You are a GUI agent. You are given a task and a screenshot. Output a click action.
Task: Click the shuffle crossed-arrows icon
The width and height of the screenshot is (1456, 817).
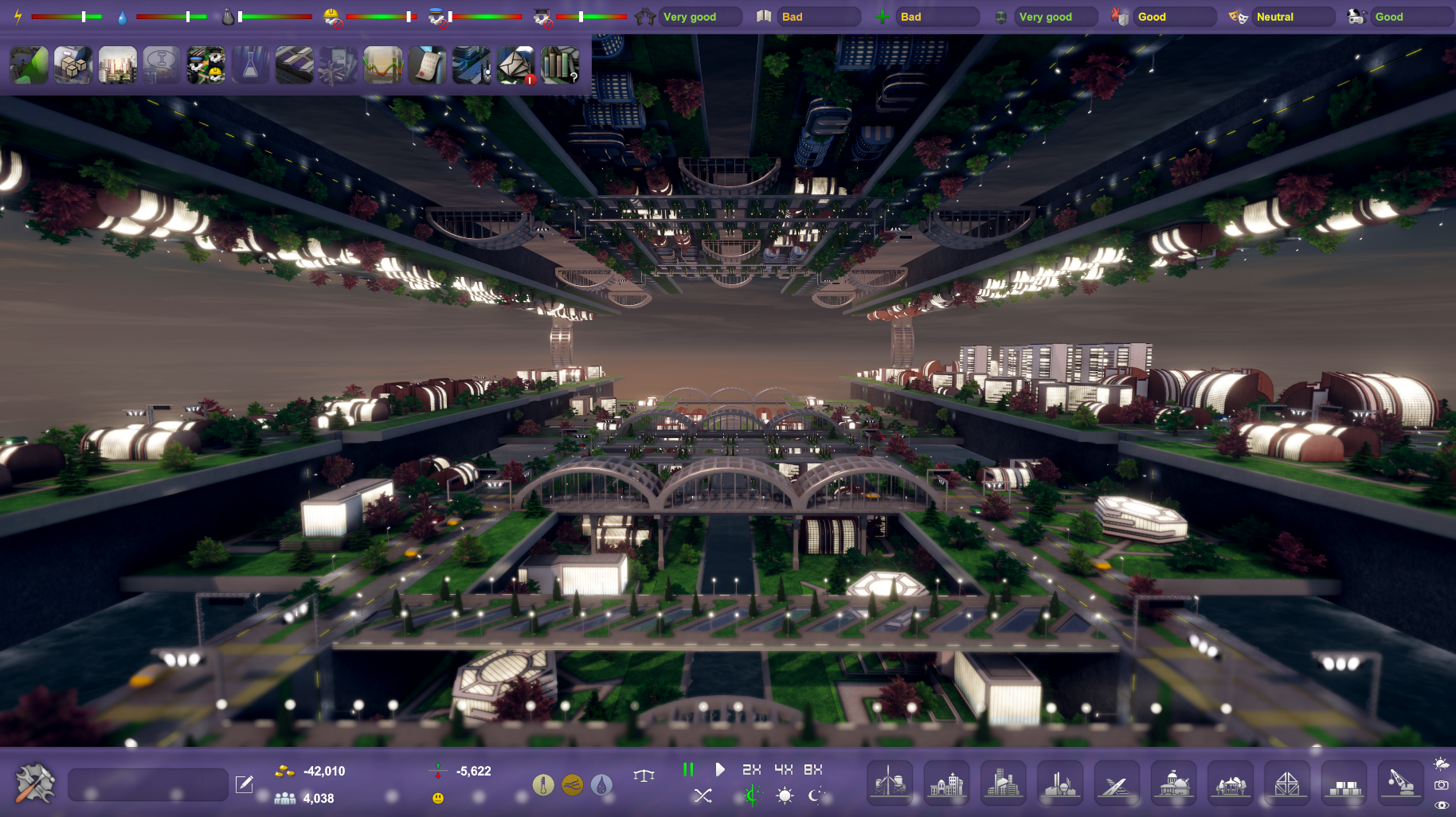coord(703,795)
